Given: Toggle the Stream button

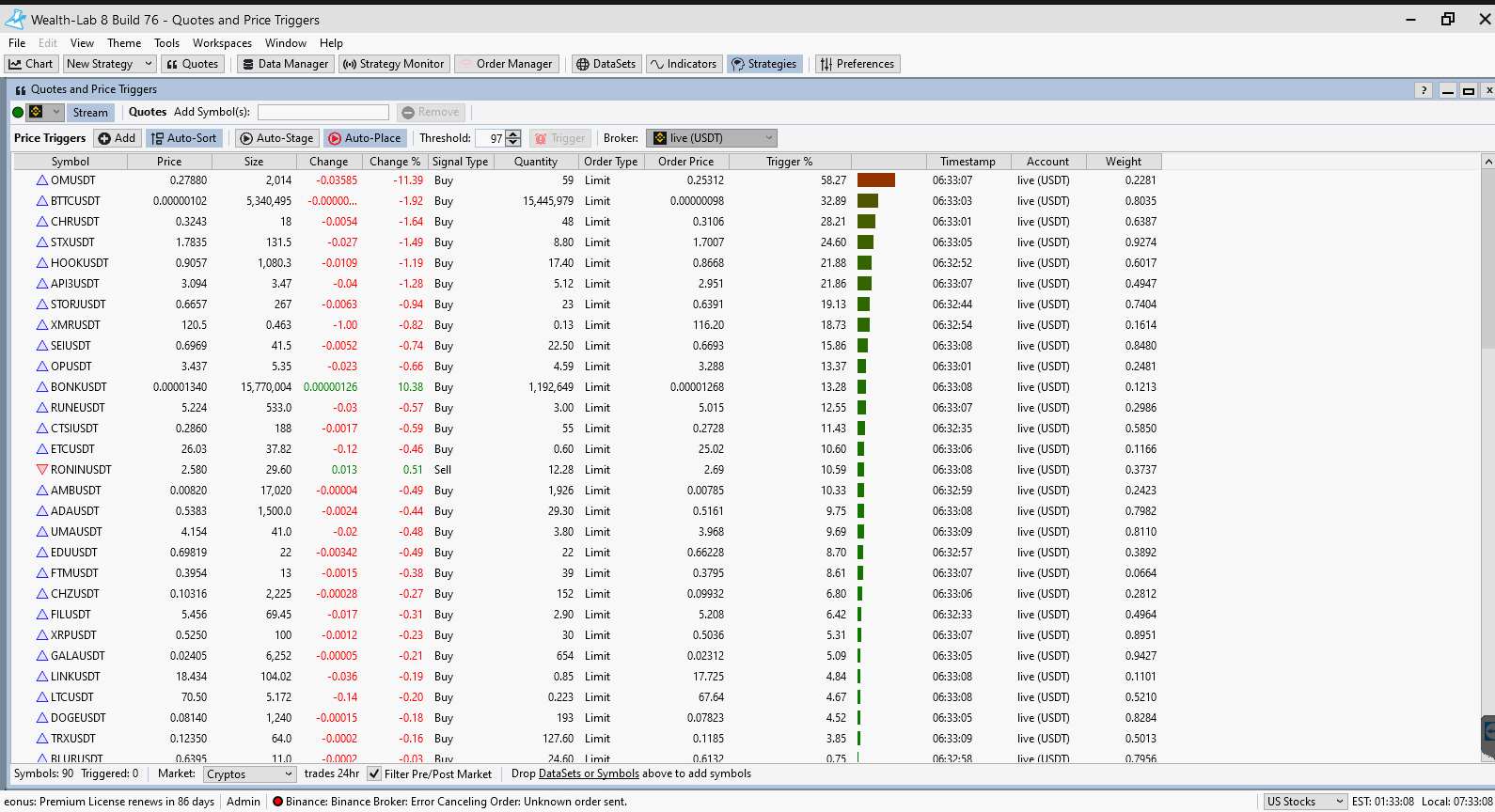Looking at the screenshot, I should pos(90,112).
